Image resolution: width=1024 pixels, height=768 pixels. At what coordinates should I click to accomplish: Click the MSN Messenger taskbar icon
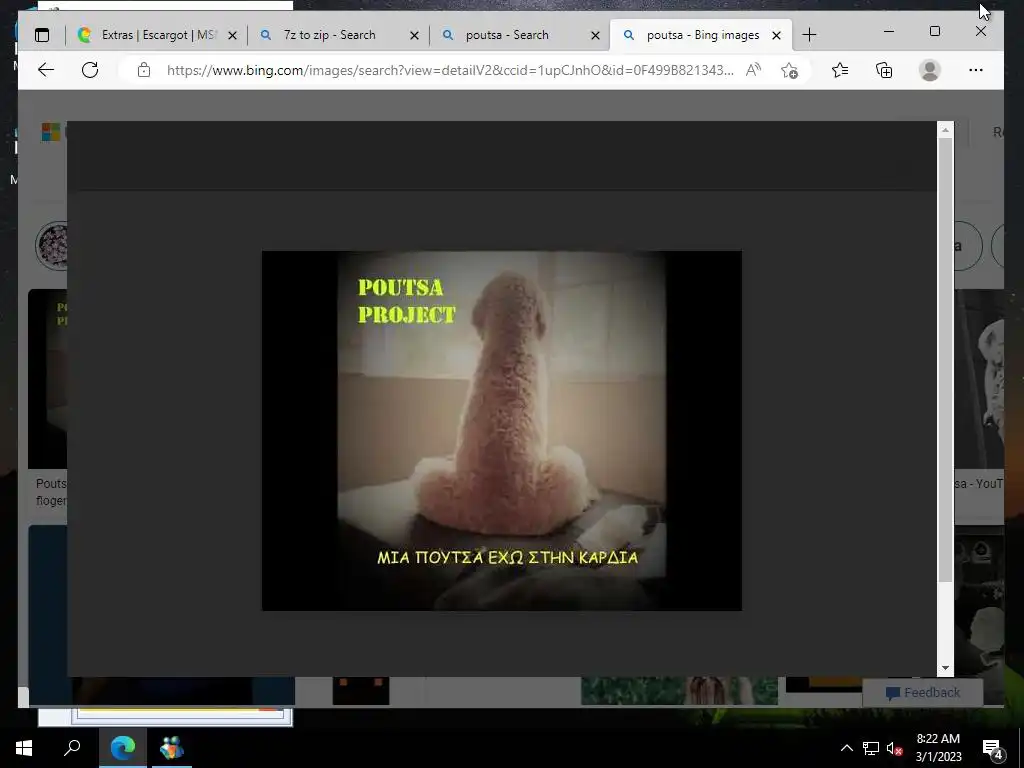(172, 748)
